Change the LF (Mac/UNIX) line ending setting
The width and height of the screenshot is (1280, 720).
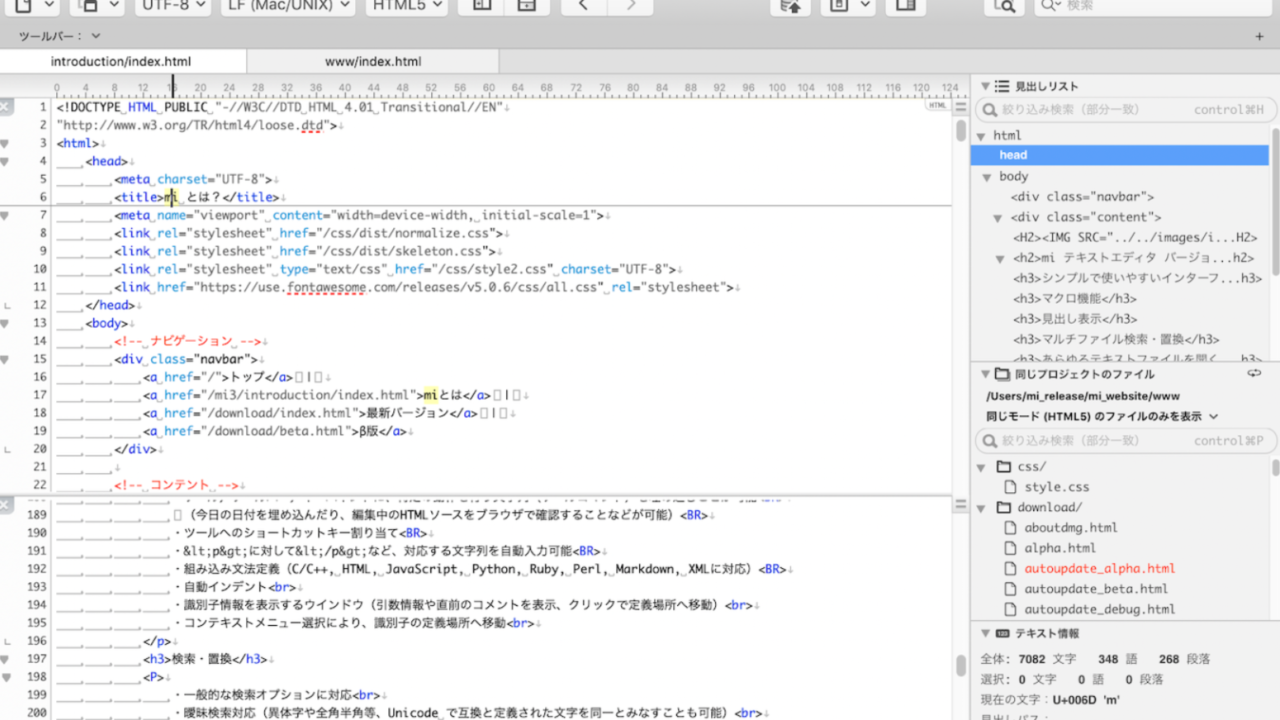287,6
